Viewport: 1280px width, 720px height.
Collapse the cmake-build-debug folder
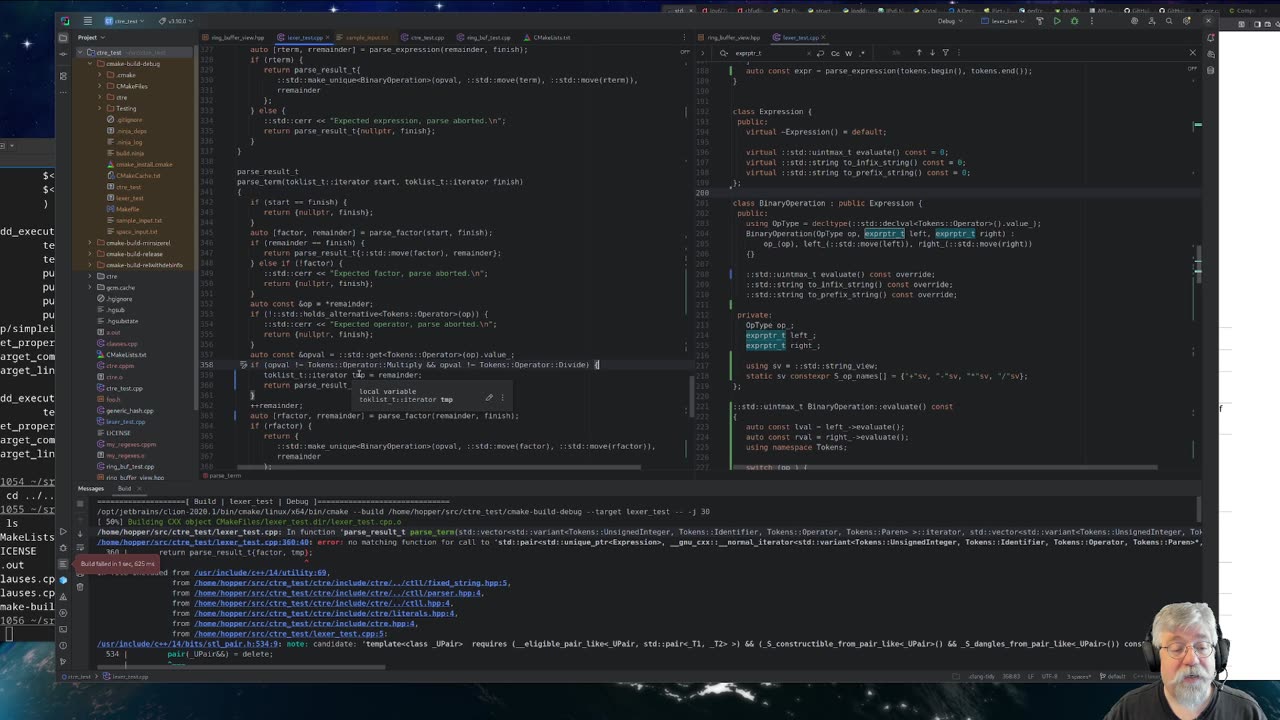point(89,64)
